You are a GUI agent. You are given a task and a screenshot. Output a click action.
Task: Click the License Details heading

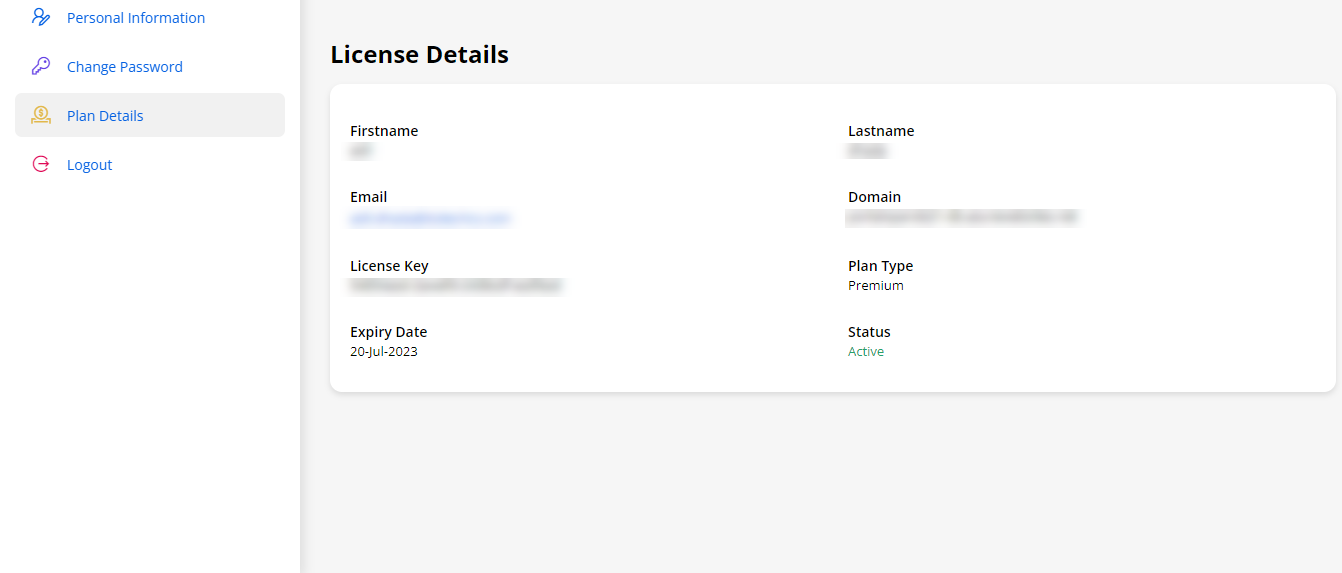[419, 55]
